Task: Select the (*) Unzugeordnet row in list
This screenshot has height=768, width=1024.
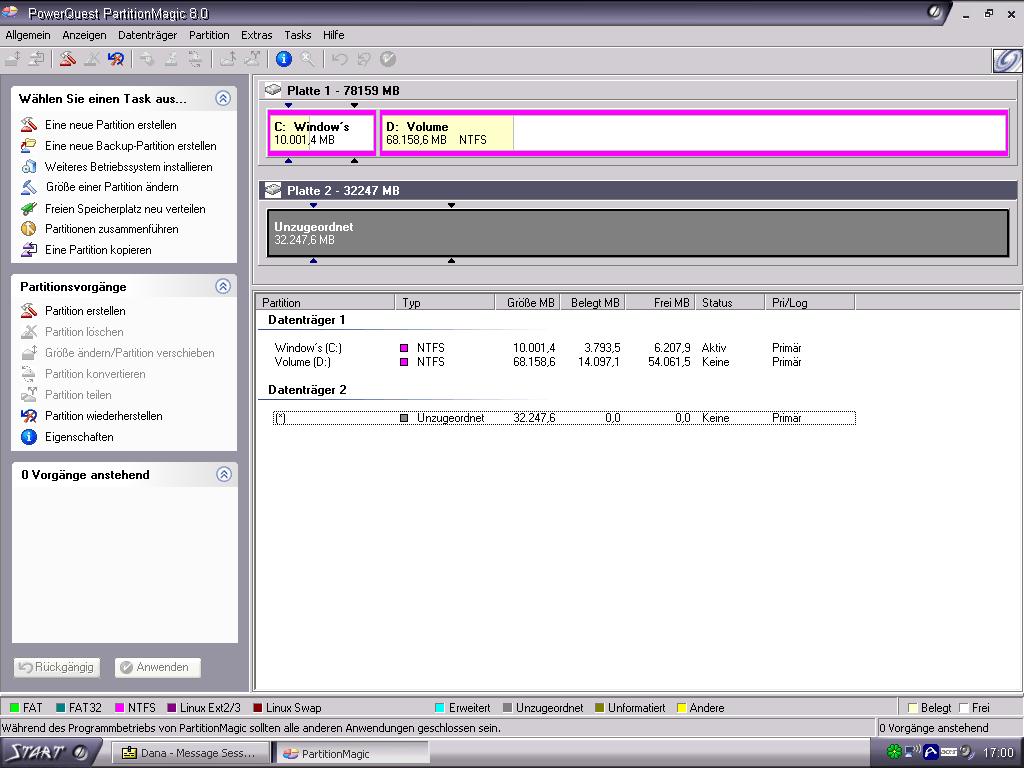Action: pos(564,418)
